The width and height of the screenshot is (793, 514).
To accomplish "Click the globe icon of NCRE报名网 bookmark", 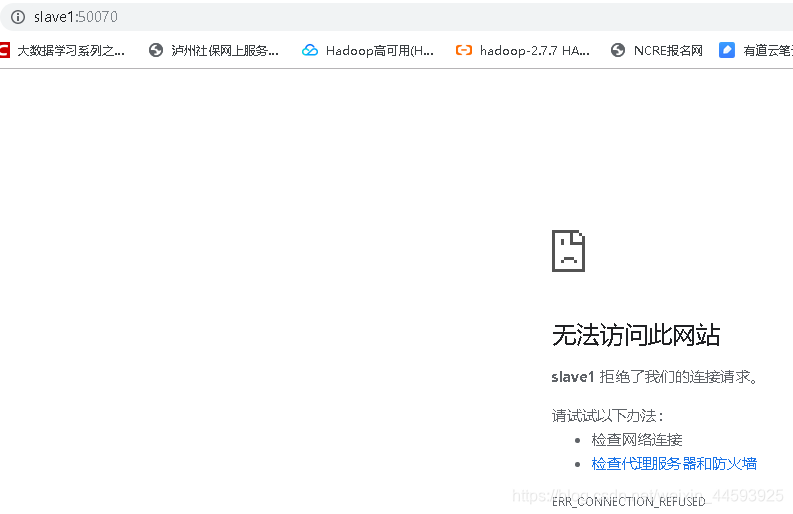I will click(x=618, y=50).
